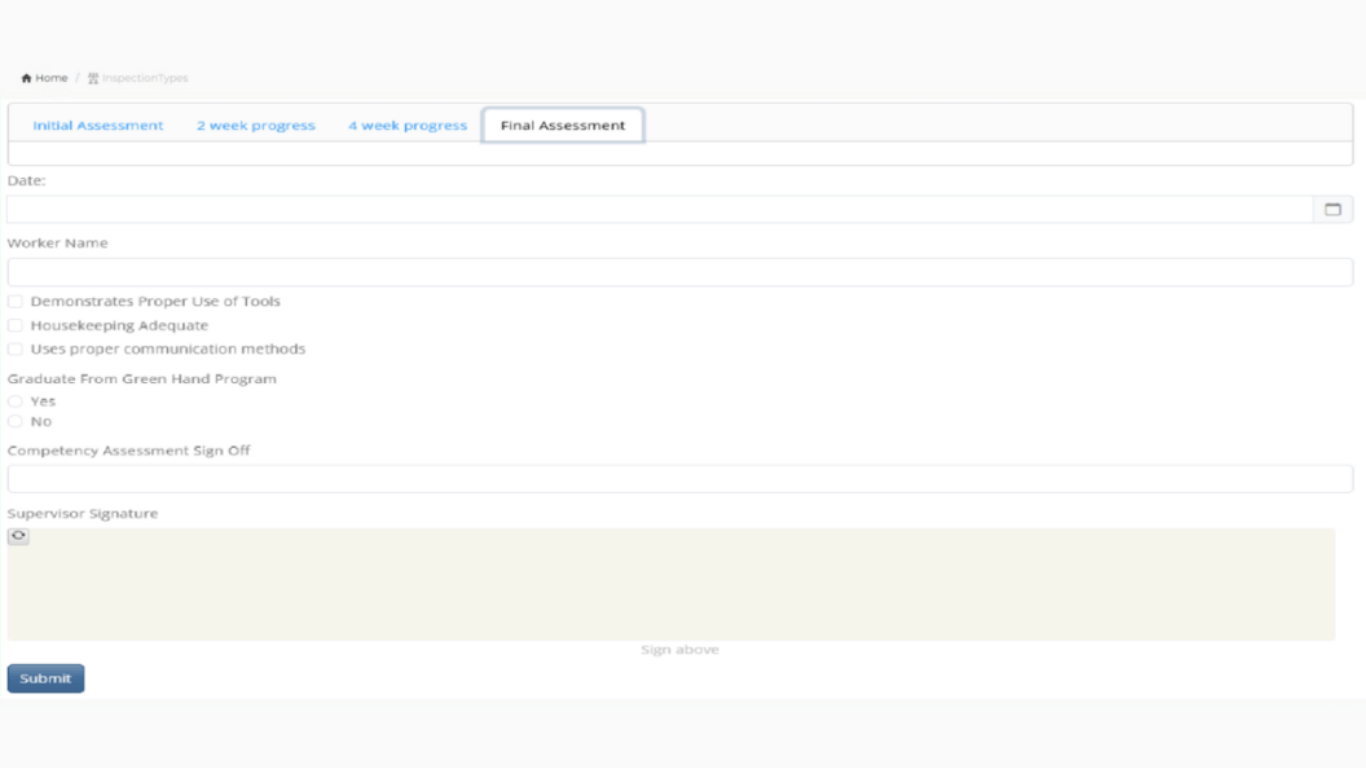
Task: Click the icon beside InspectionTypes breadcrumb
Action: 93,78
